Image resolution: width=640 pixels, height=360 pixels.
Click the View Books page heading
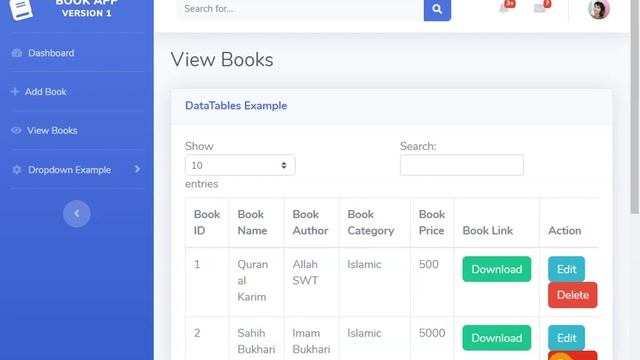[222, 60]
